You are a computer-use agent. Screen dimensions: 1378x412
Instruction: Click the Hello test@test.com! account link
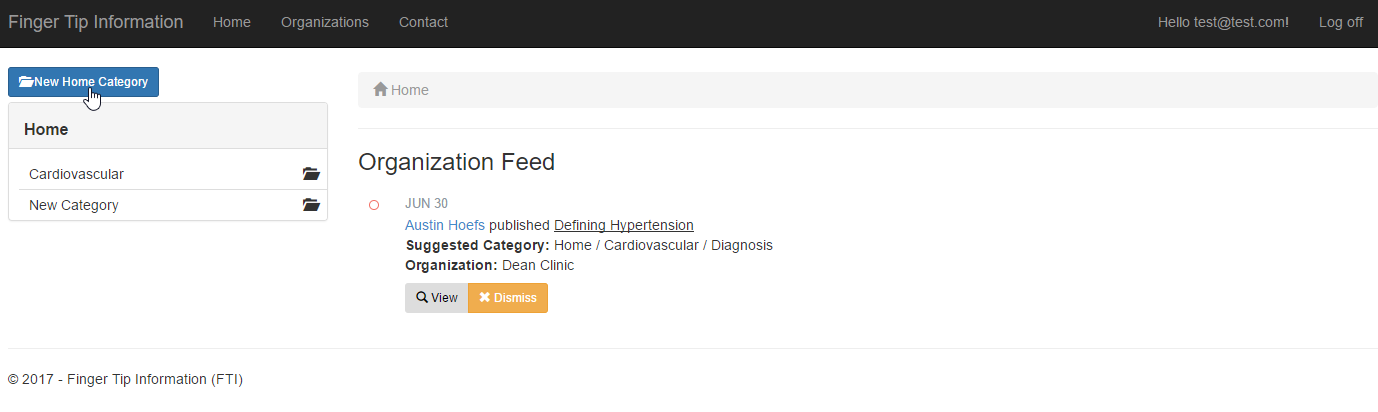tap(1222, 22)
